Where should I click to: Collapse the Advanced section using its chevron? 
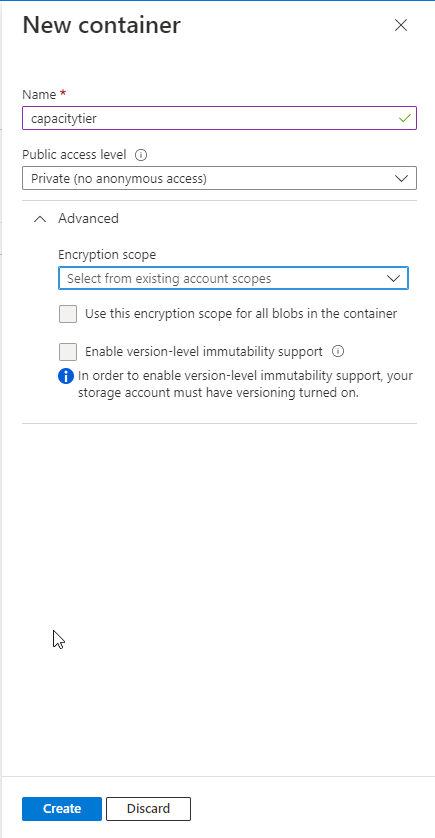click(40, 219)
